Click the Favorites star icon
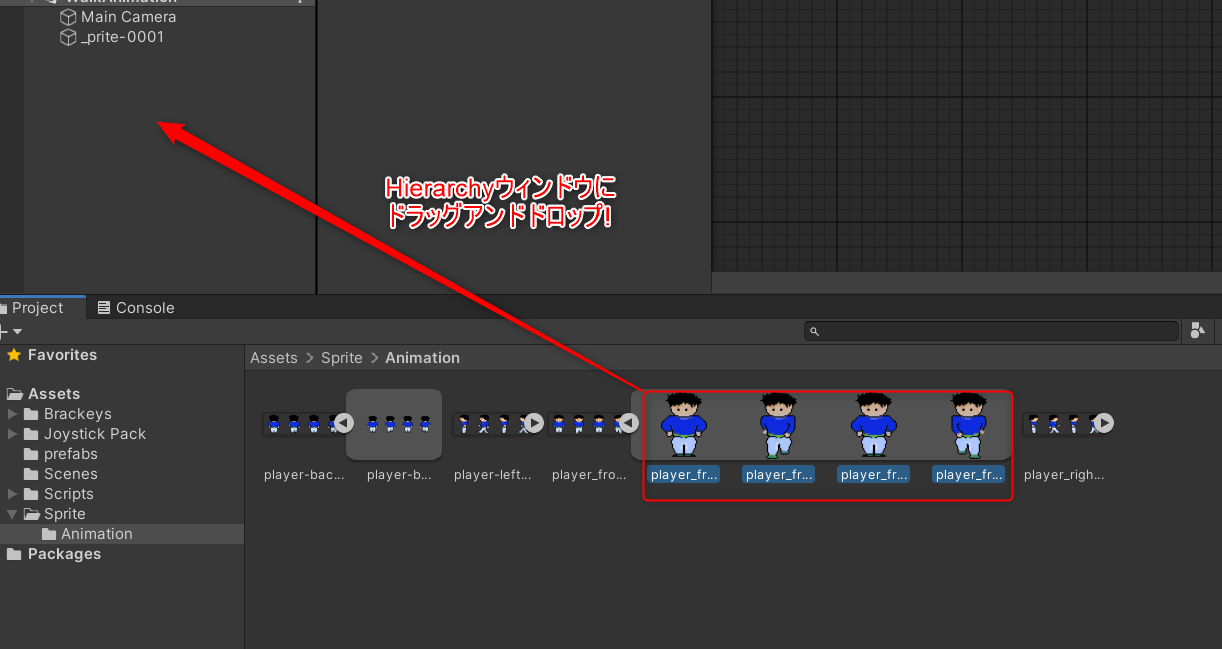The image size is (1222, 649). 14,354
